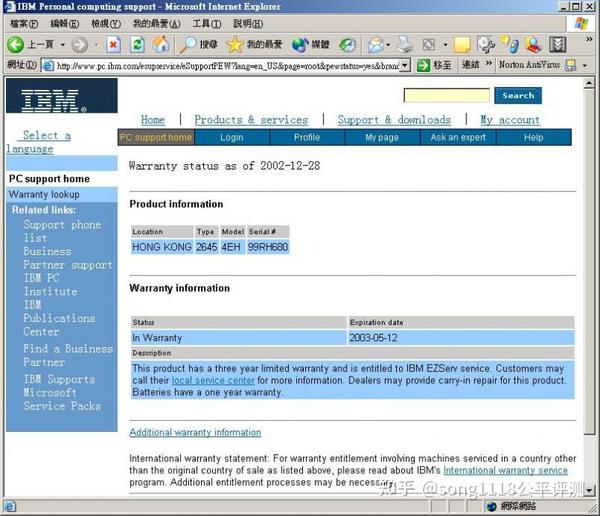Image resolution: width=600 pixels, height=516 pixels.
Task: Click the Print toolbar icon
Action: 405,45
